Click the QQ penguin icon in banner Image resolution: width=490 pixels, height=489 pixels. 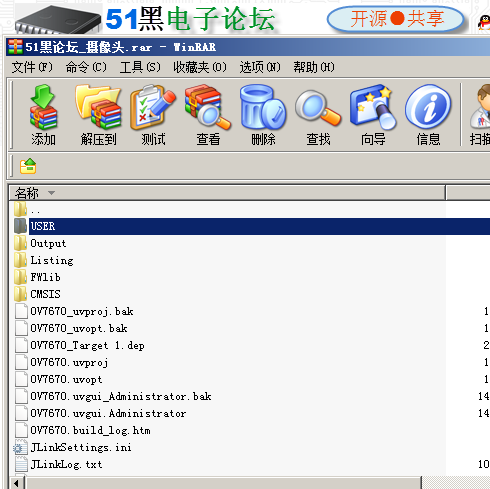[484, 22]
